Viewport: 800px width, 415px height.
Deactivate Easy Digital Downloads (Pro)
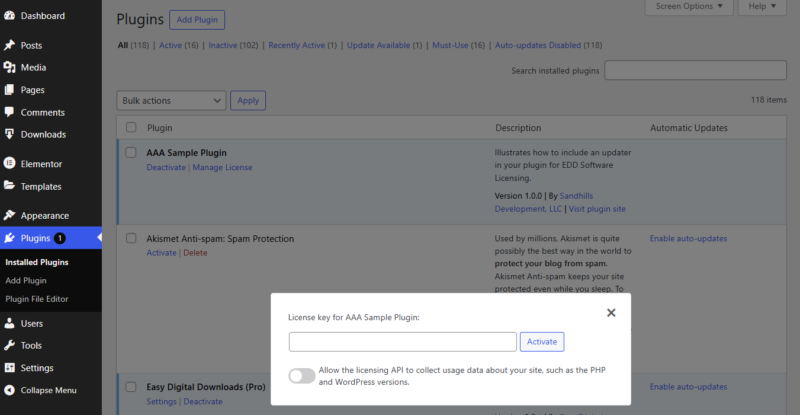coord(203,401)
